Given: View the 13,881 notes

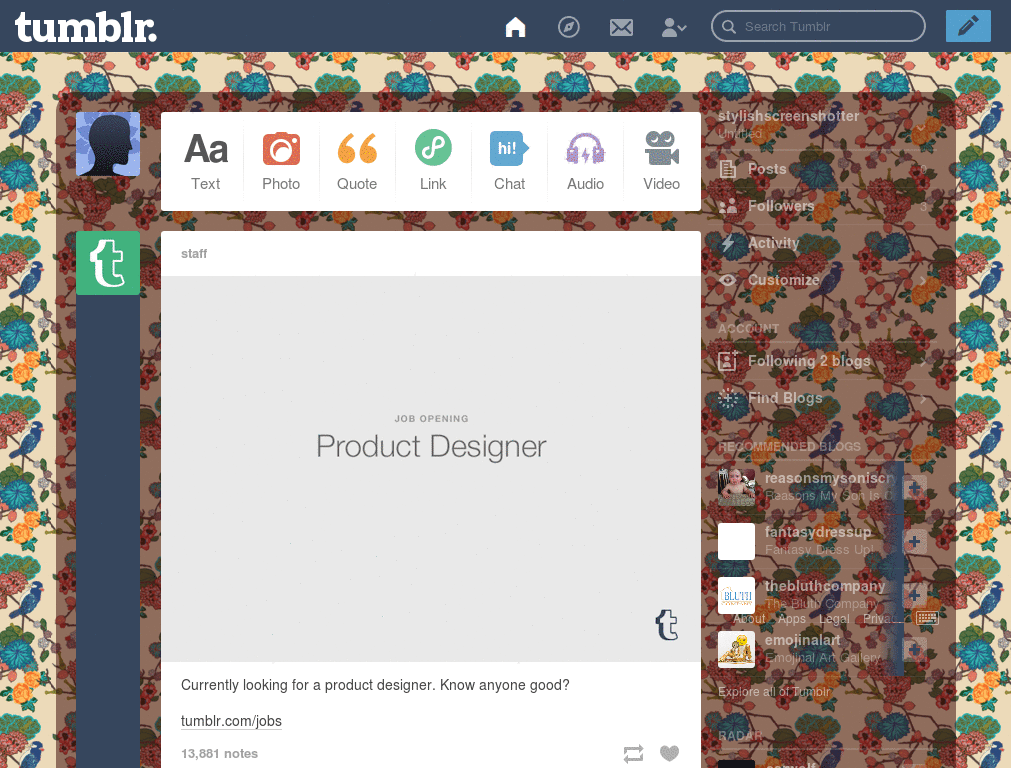Looking at the screenshot, I should pyautogui.click(x=219, y=754).
